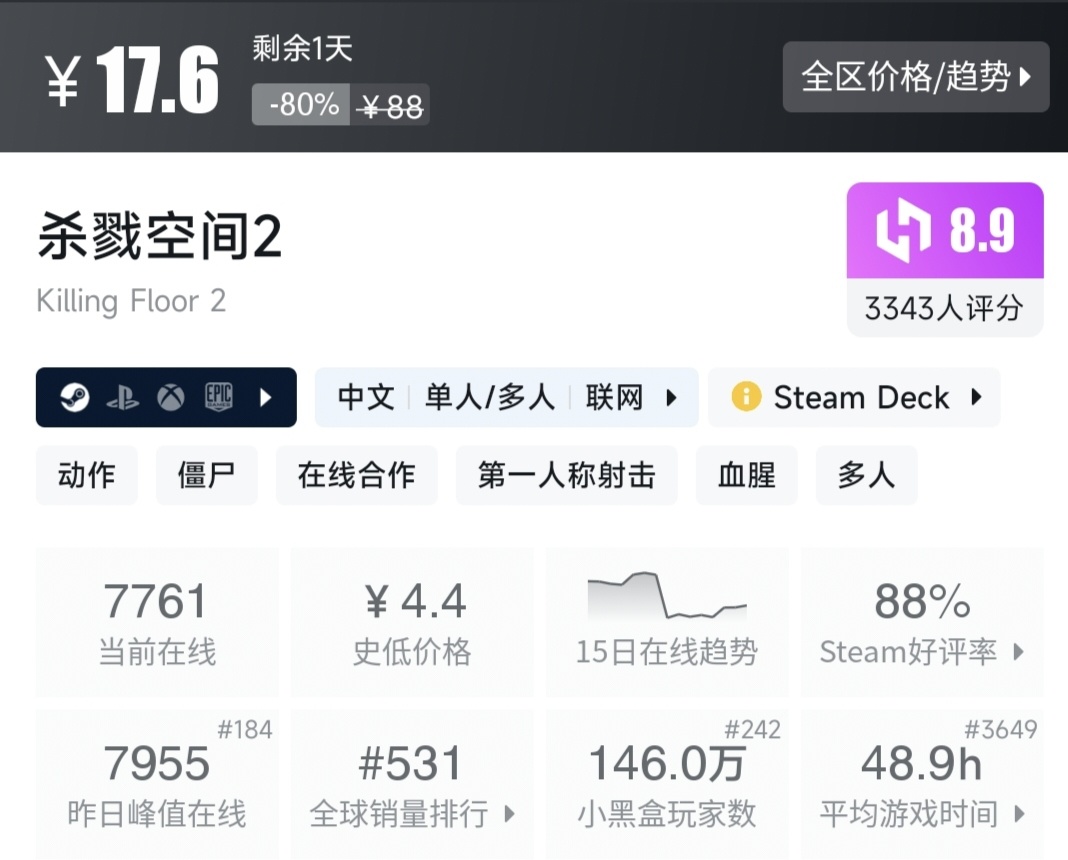View the 3343人评分 ratings
Viewport: 1068px width, 860px height.
point(944,309)
